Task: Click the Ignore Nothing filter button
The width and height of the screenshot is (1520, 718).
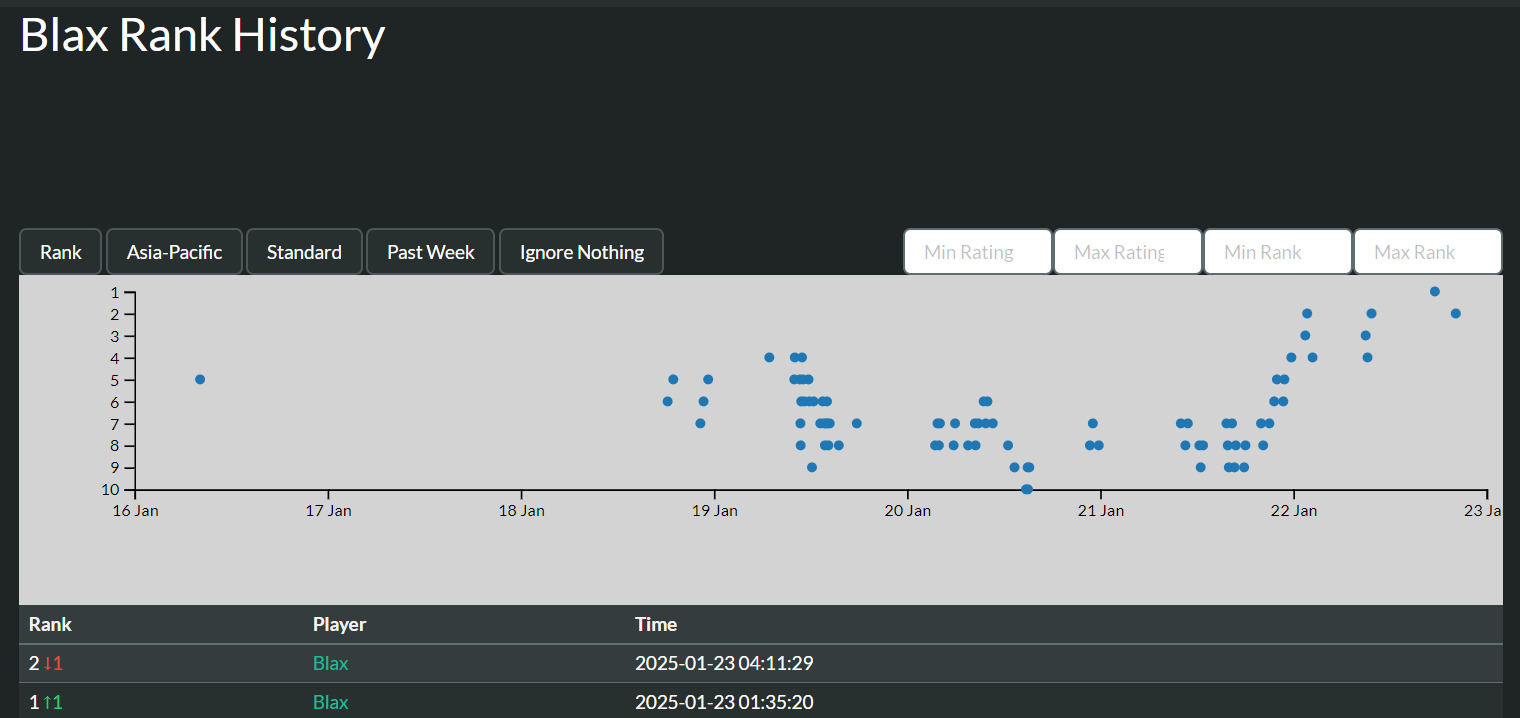Action: [581, 252]
